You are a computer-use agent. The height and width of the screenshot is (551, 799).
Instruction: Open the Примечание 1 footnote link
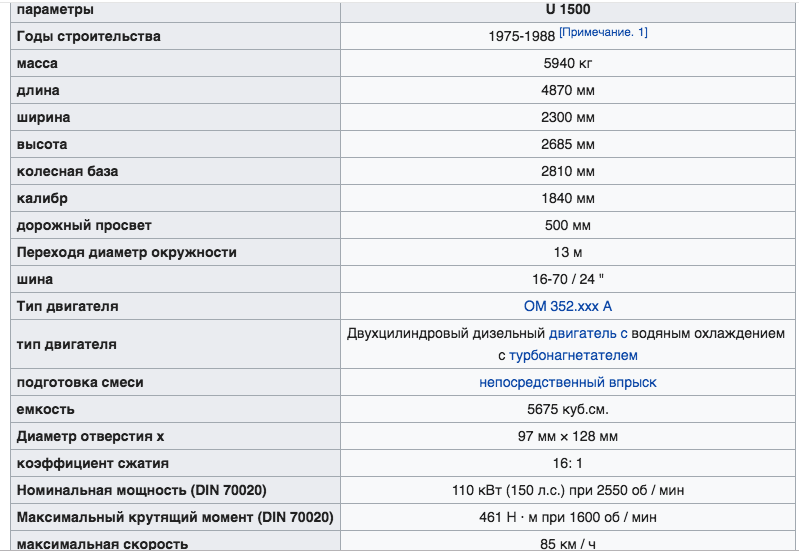(603, 32)
